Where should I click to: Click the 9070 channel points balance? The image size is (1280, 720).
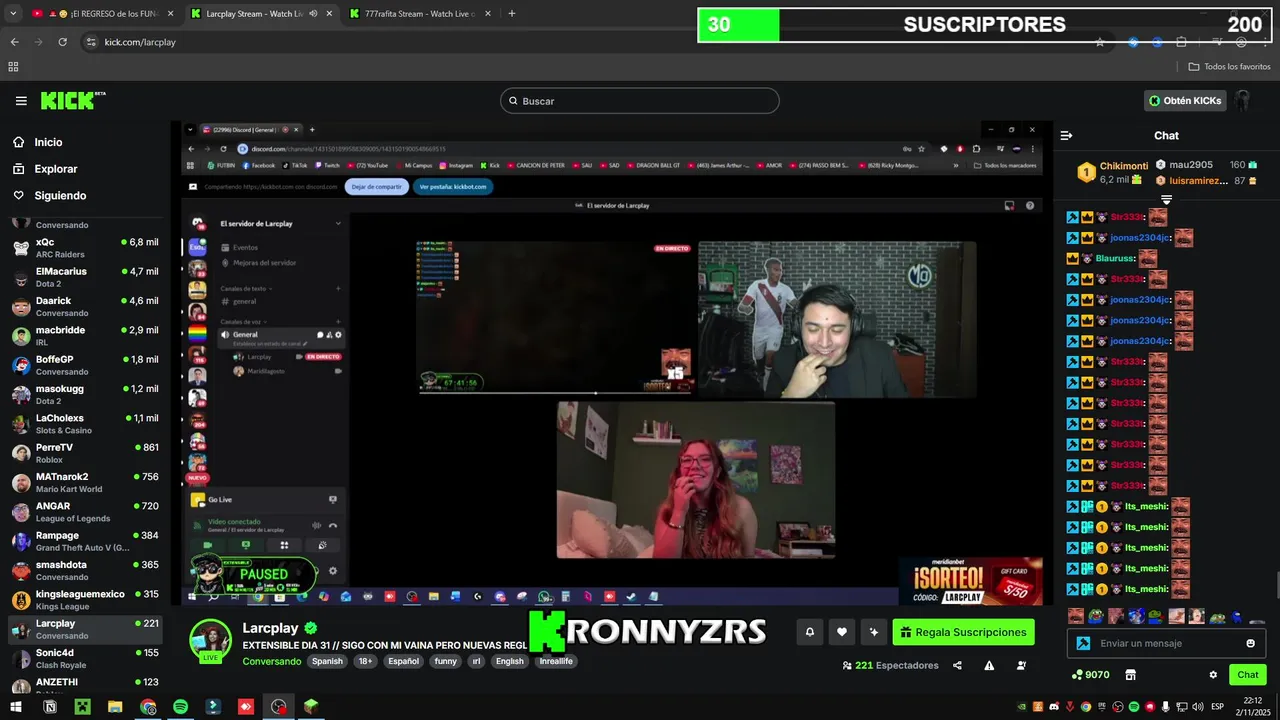pos(1090,675)
